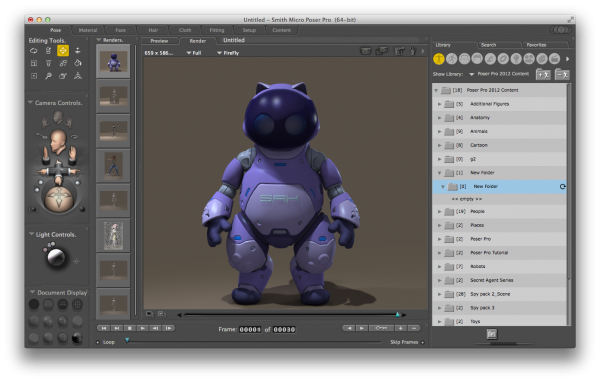Select the magnifier View tool
This screenshot has height=382, width=600.
48,76
